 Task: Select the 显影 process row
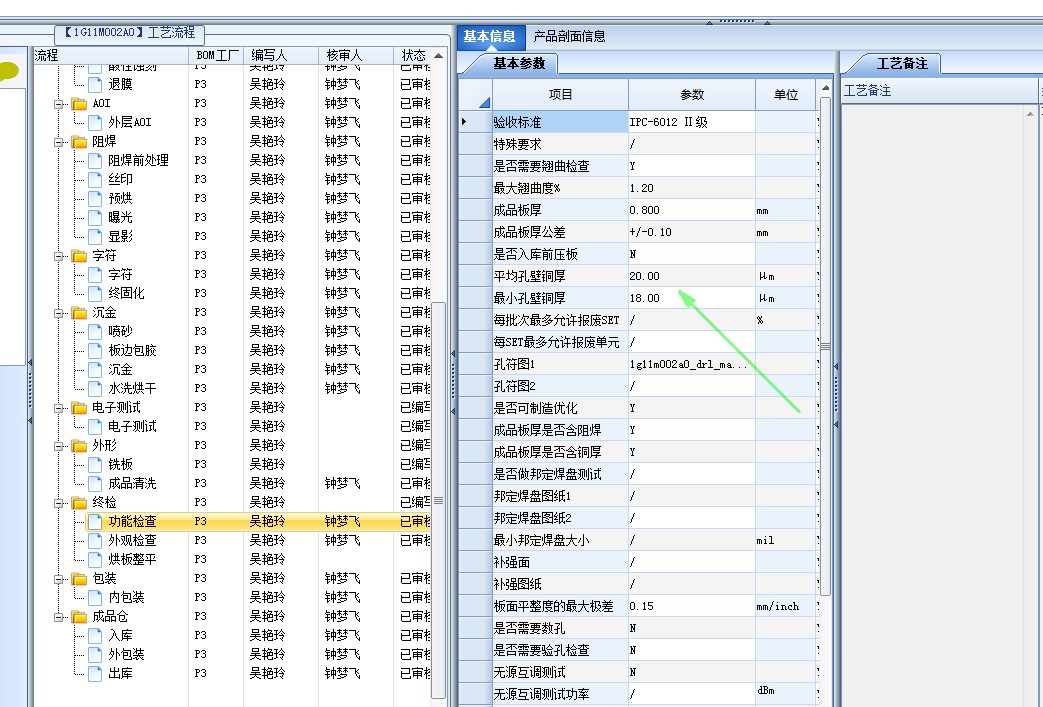click(233, 237)
